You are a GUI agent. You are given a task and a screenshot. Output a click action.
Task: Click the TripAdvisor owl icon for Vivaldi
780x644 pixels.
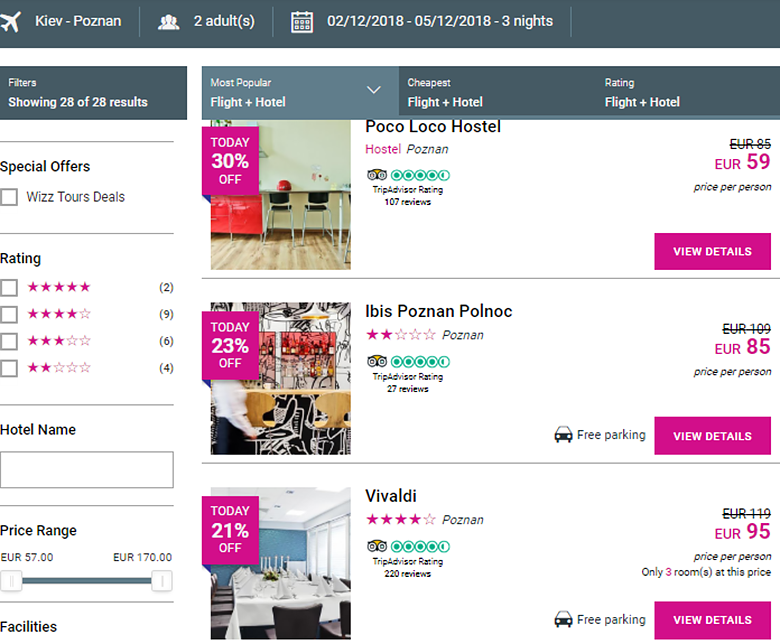pyautogui.click(x=377, y=546)
